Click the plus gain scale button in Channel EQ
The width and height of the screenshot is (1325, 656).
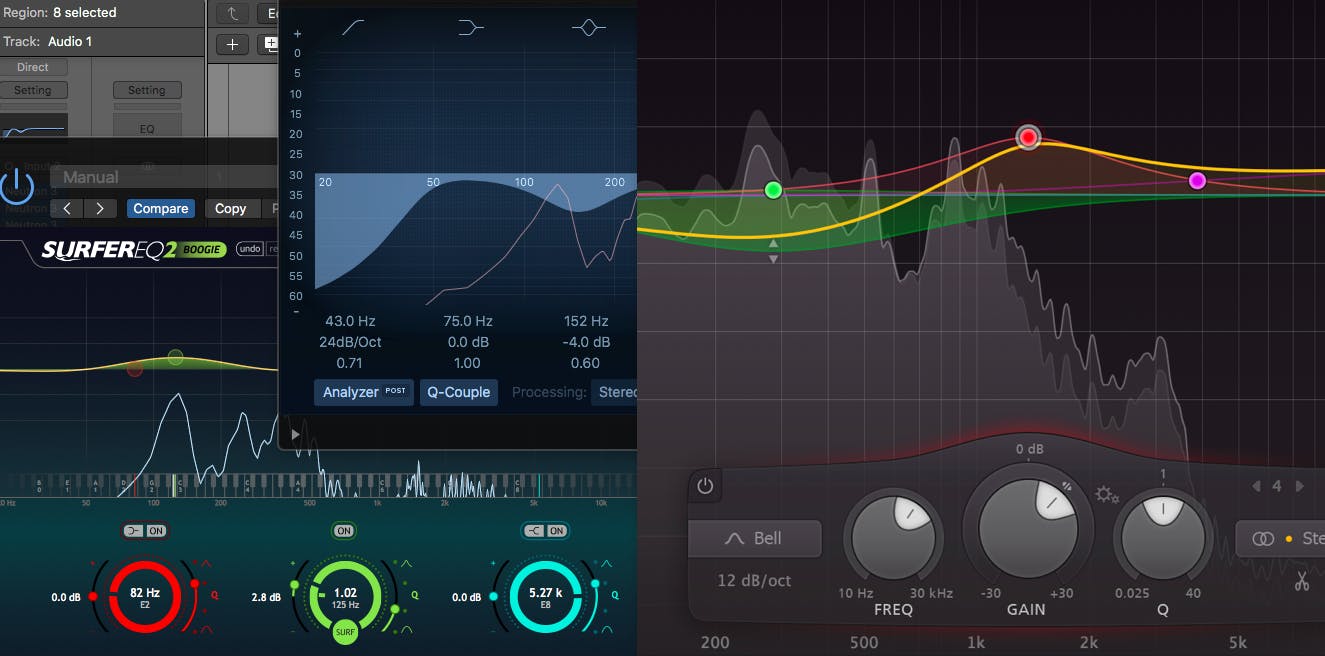[x=297, y=33]
